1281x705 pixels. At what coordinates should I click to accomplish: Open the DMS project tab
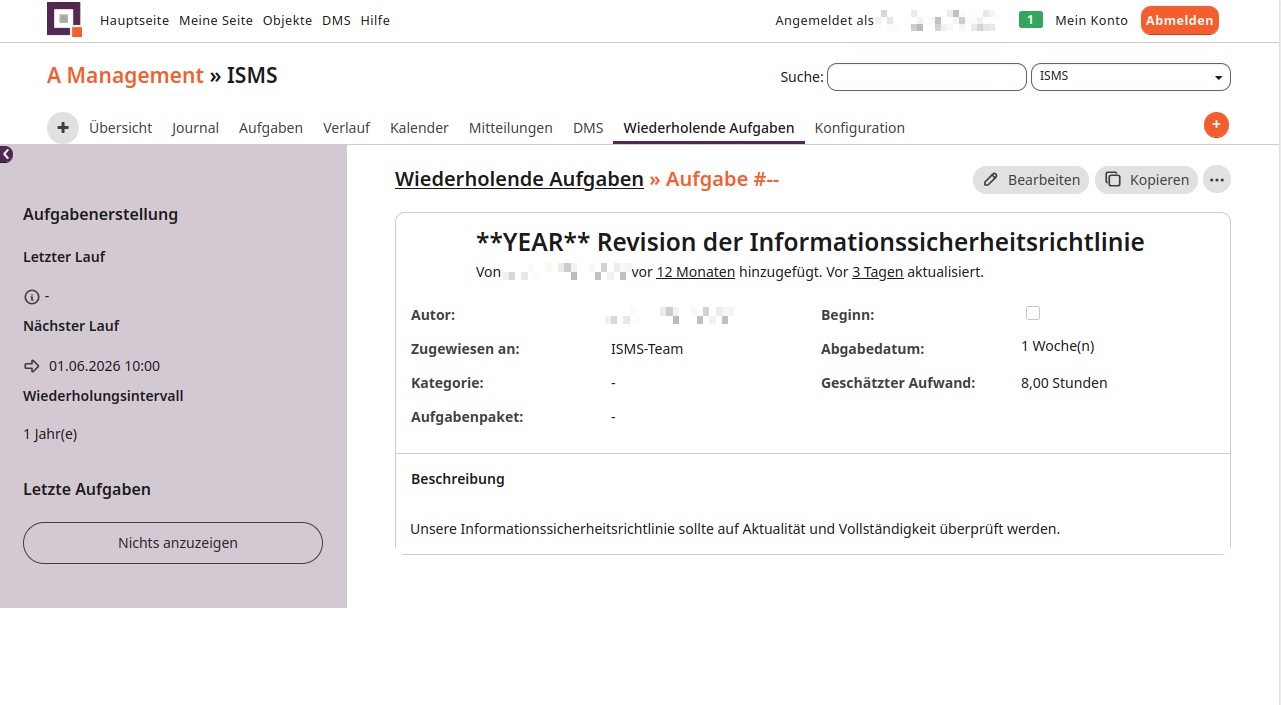coord(588,128)
